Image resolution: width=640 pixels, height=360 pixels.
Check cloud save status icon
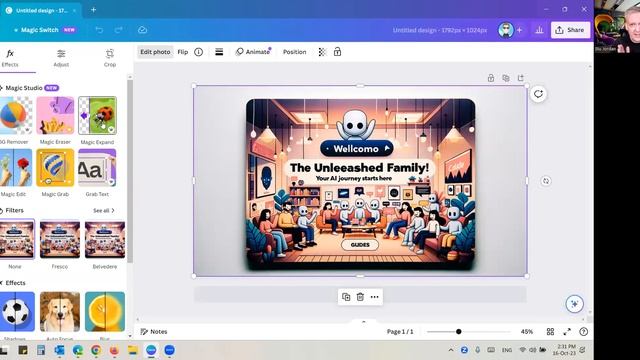pos(142,30)
